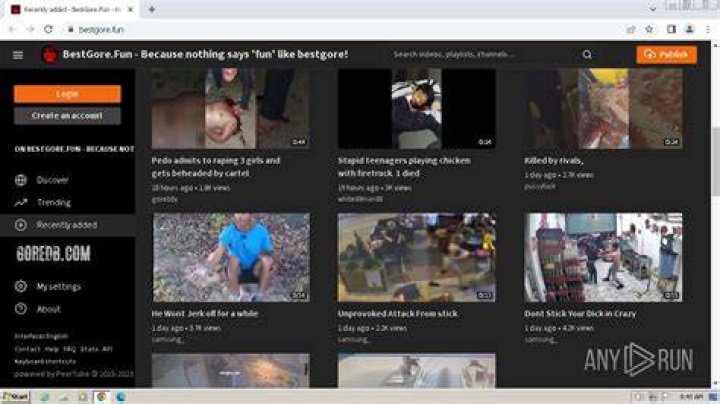Click the About question-mark icon
The image size is (720, 404).
(x=21, y=309)
